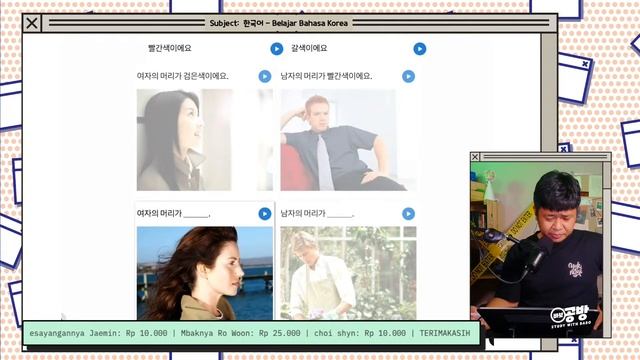Screen dimensions: 640x360
Task: Select the blond man in garden photo
Action: pyautogui.click(x=348, y=273)
